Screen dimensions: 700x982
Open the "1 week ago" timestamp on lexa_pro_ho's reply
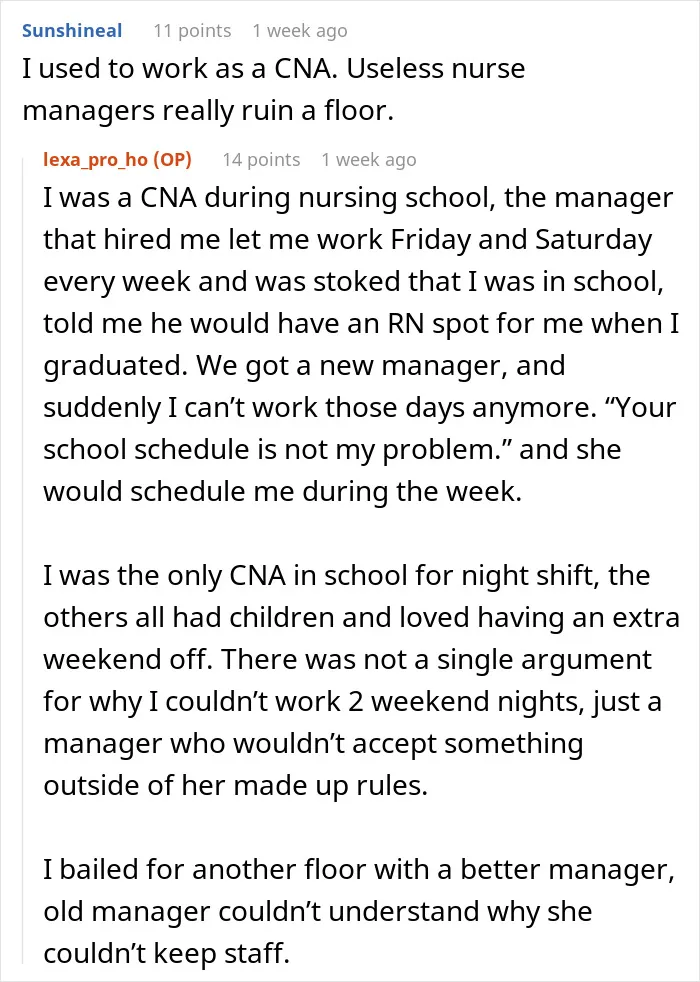click(369, 160)
